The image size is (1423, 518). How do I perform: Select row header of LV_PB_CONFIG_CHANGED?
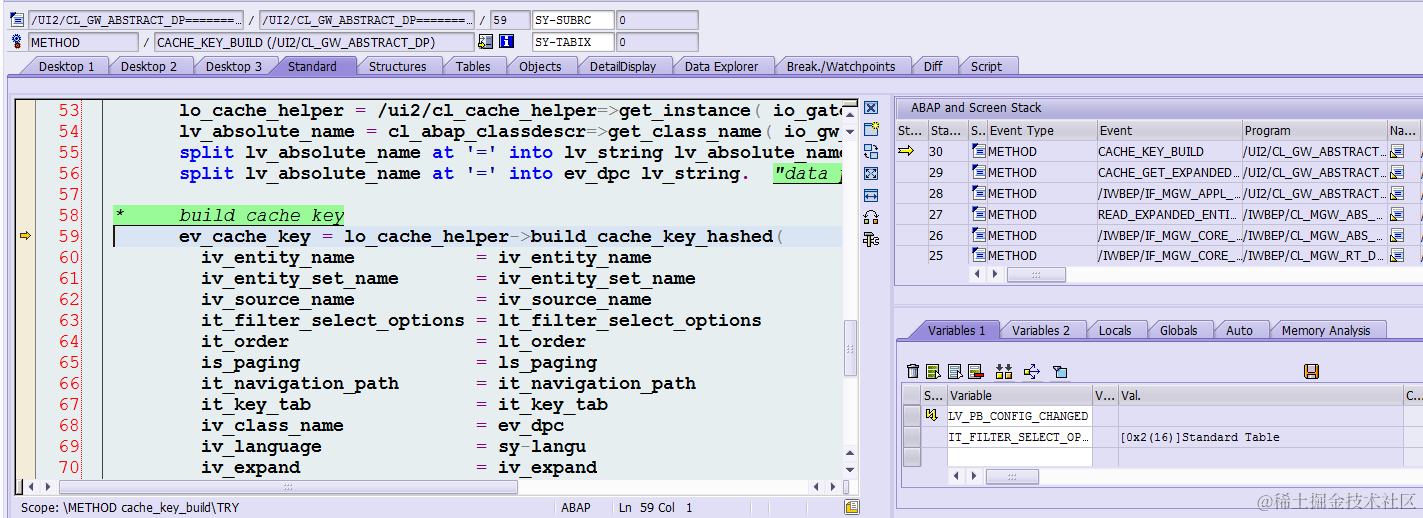coord(911,416)
